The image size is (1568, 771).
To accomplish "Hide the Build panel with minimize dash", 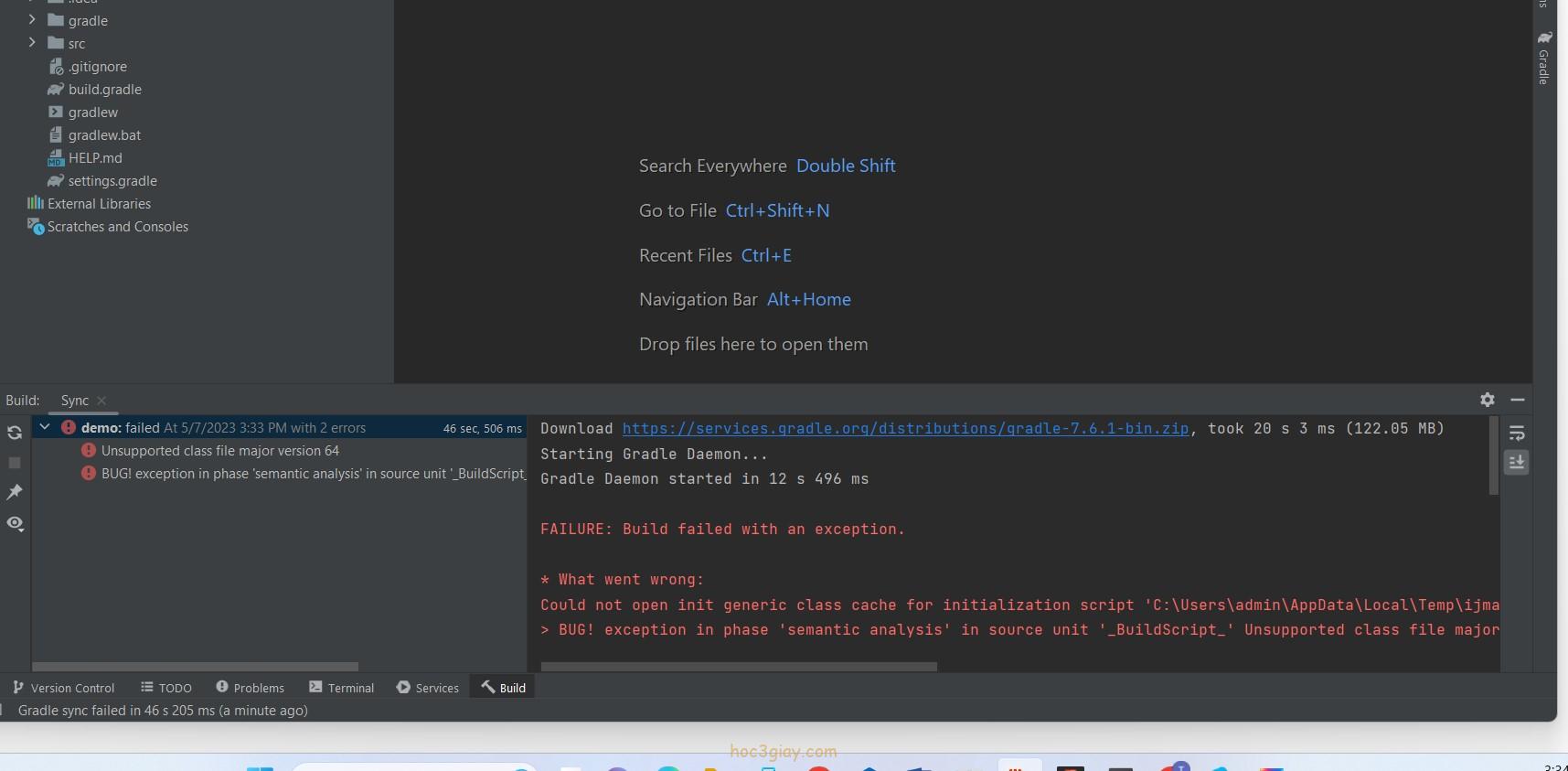I will click(x=1518, y=400).
